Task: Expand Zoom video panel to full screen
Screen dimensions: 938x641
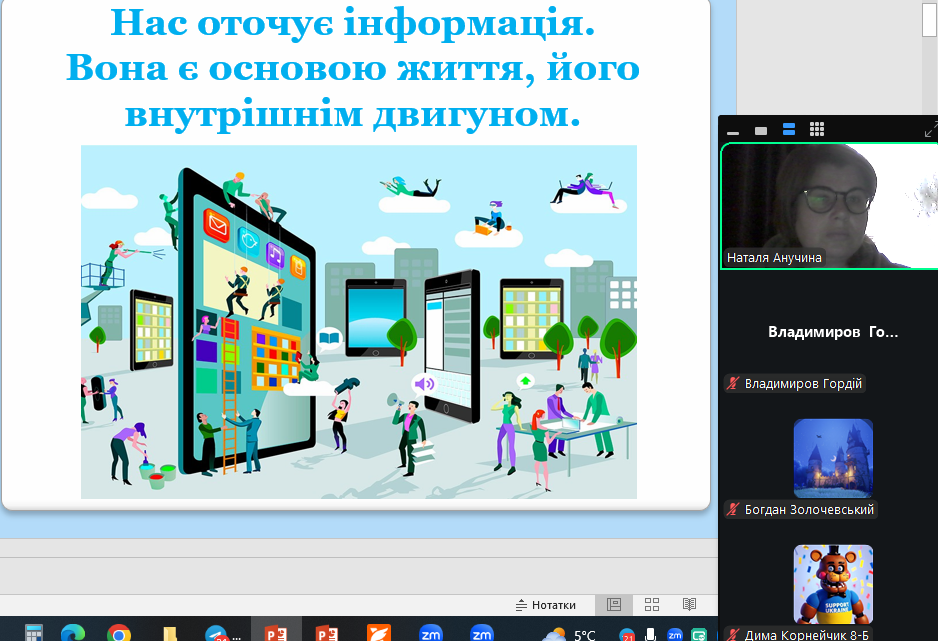Action: coord(930,131)
